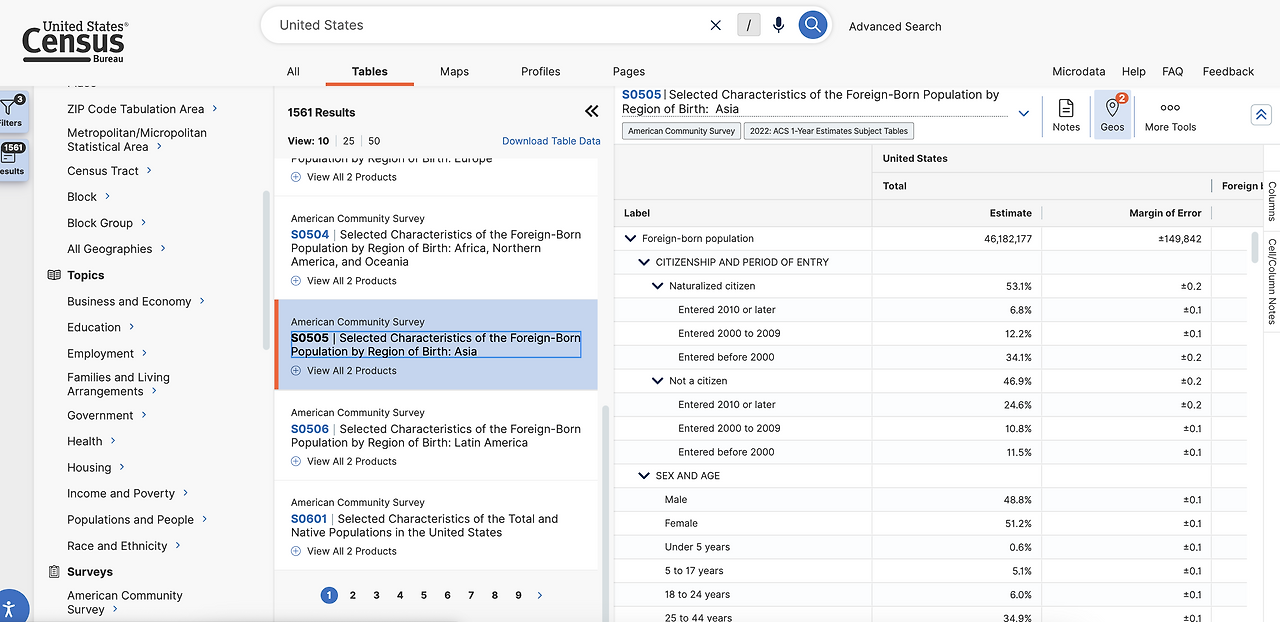
Task: Switch to the All tab
Action: click(293, 71)
